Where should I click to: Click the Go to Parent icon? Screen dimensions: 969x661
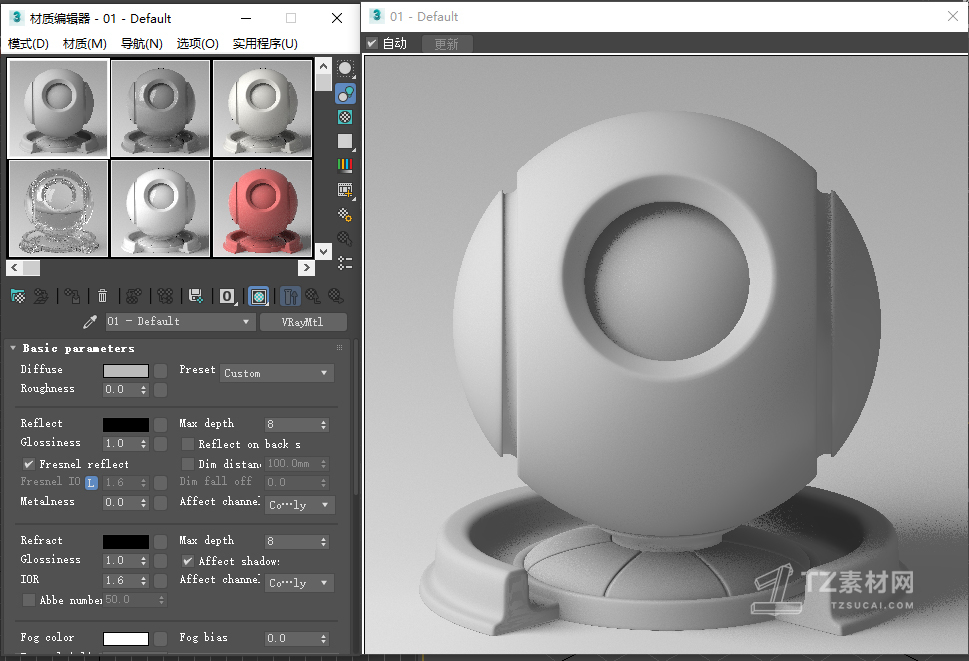point(312,296)
